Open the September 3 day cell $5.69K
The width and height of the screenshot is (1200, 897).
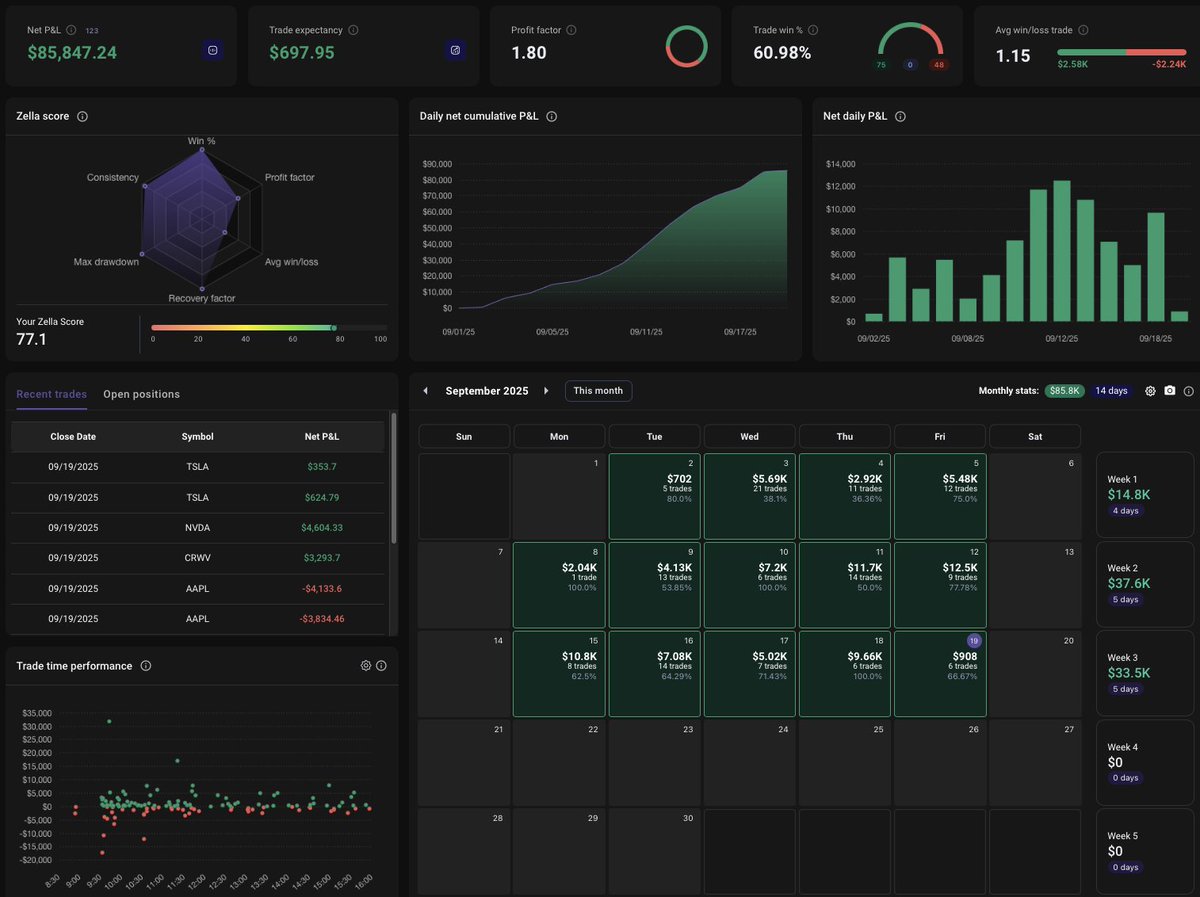(x=749, y=496)
